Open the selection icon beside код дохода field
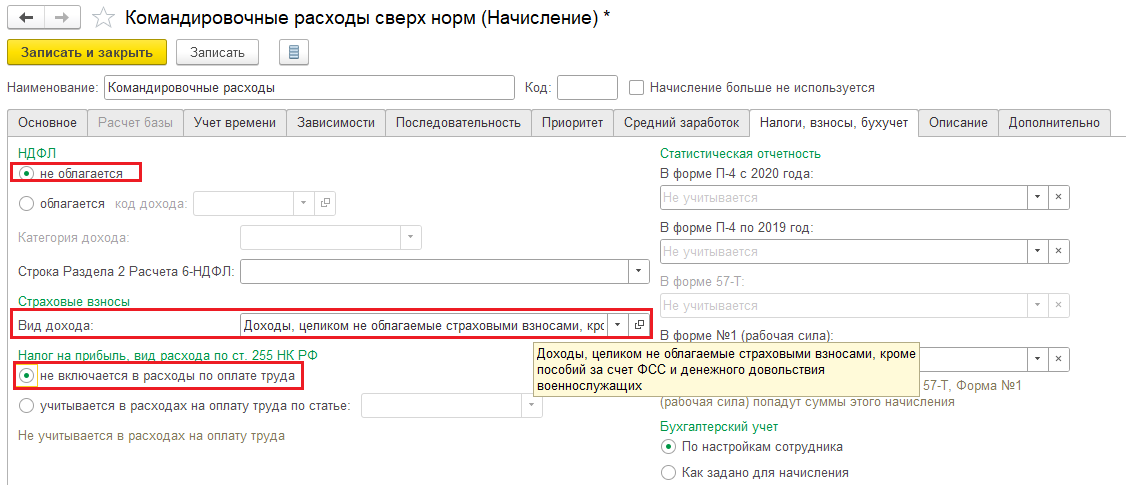 325,203
